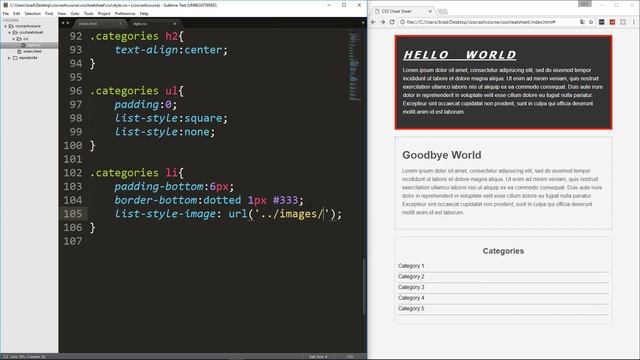Image resolution: width=640 pixels, height=360 pixels.
Task: Open the Edit menu
Action: [x=16, y=13]
